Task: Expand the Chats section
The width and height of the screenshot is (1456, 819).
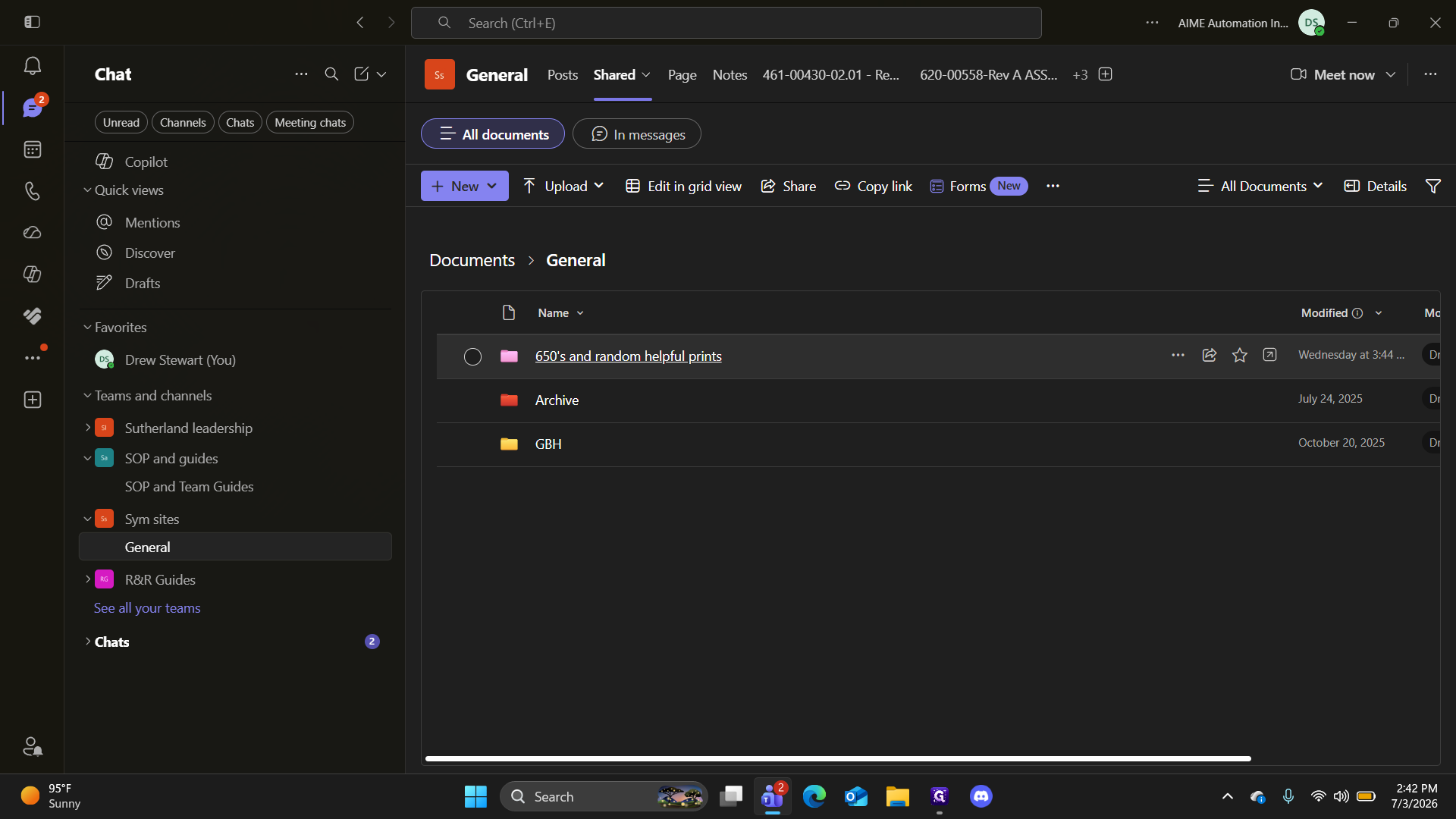Action: tap(87, 642)
